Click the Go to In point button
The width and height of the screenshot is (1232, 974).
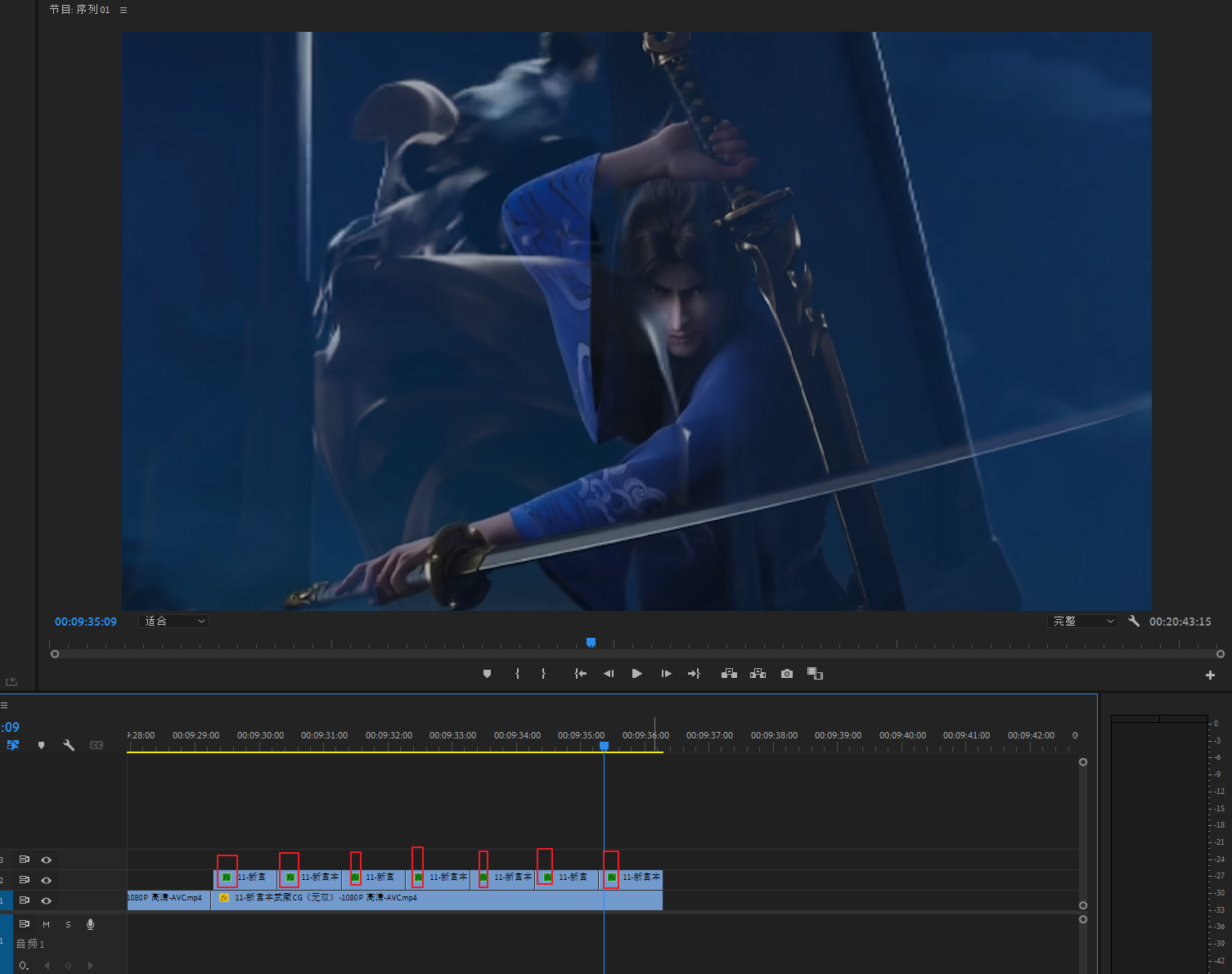click(x=580, y=674)
